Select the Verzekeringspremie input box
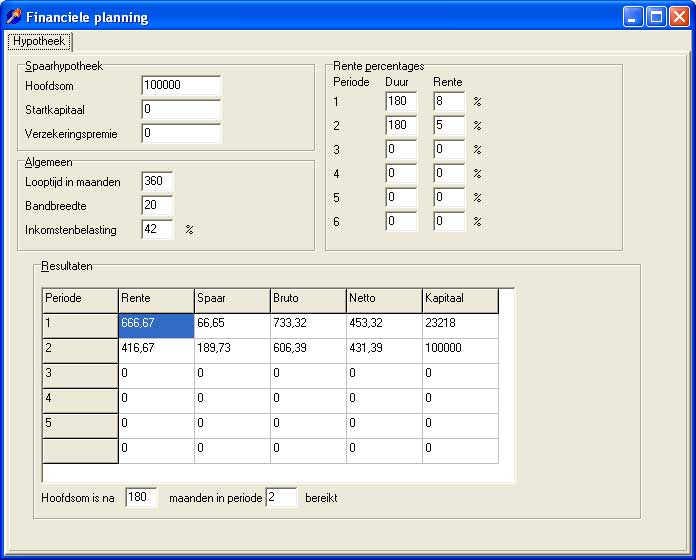Screen dimensions: 696x560 pos(181,133)
